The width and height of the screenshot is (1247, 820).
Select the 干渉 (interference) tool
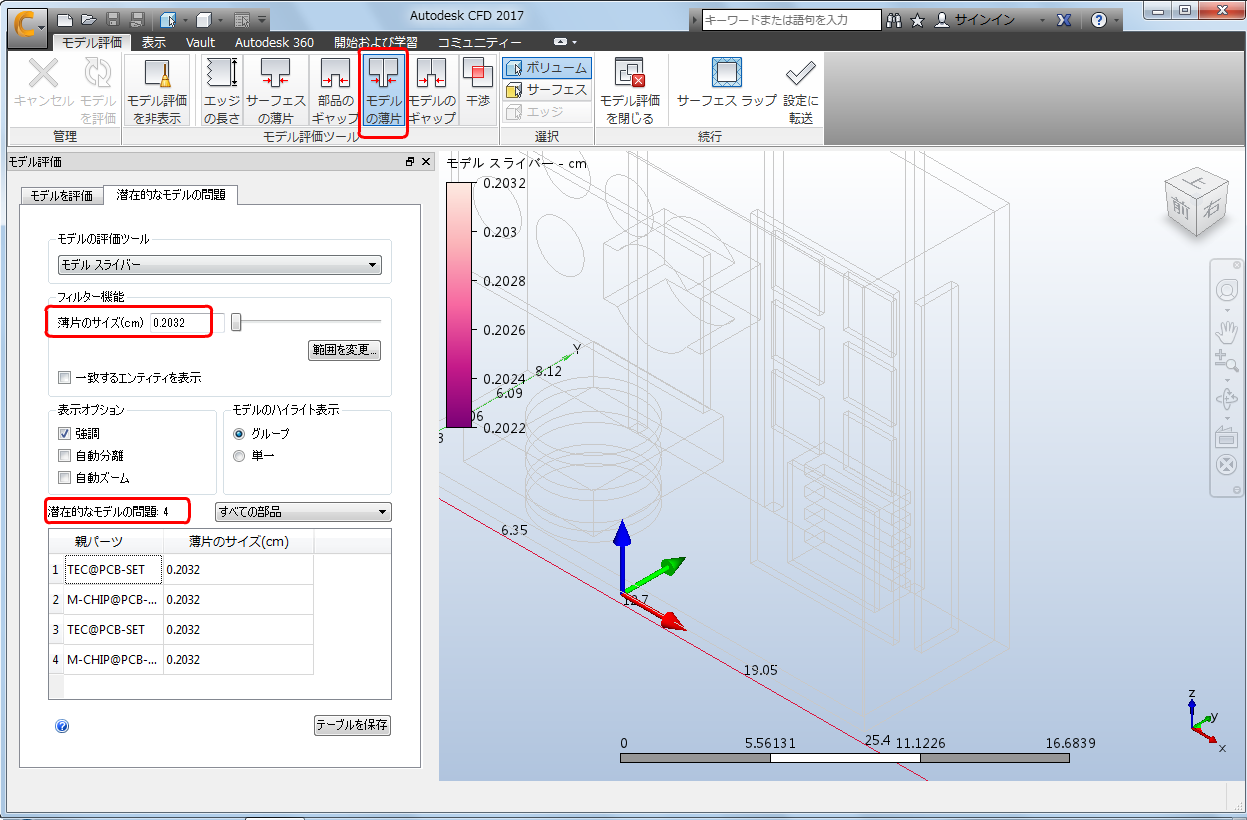[478, 82]
